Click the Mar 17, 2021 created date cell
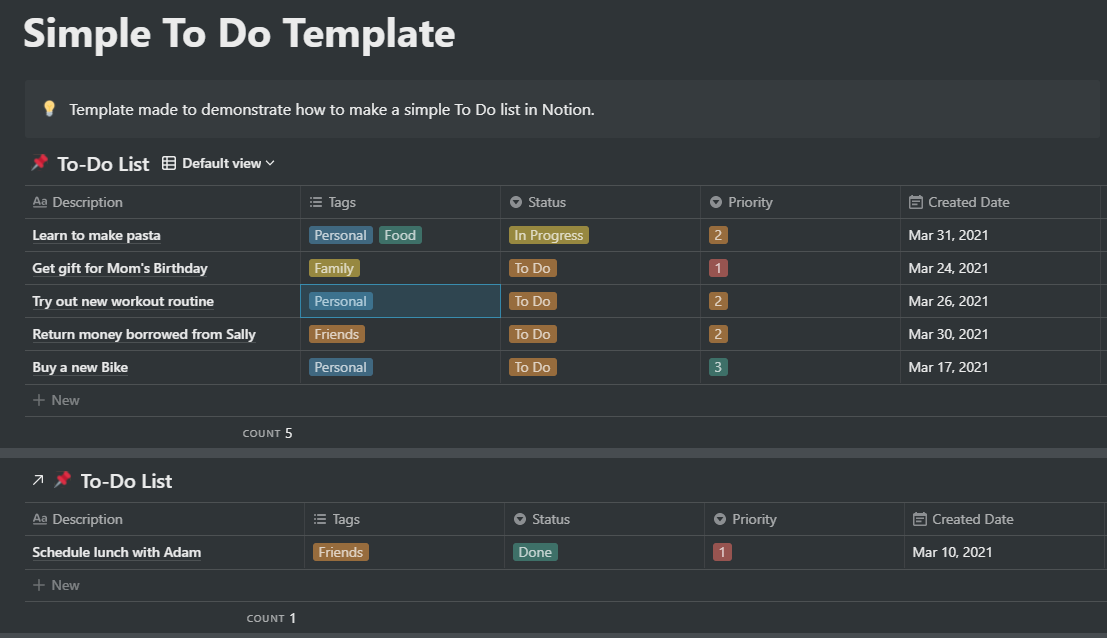1107x638 pixels. coord(948,367)
